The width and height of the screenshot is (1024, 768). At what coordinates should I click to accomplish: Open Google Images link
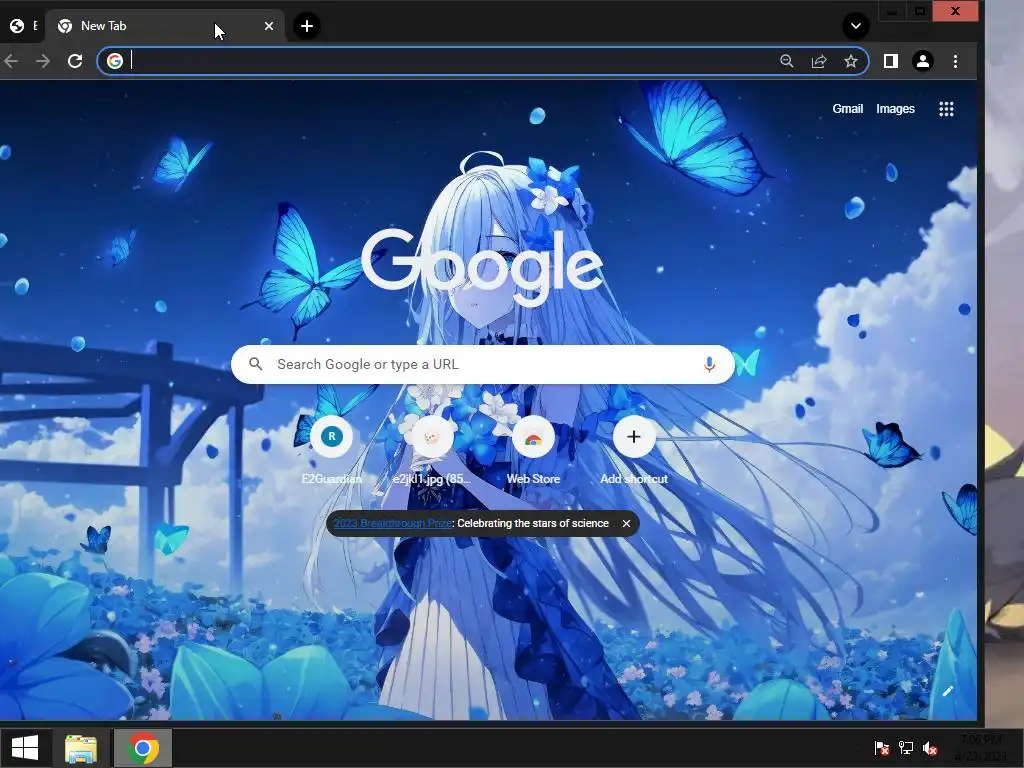tap(895, 109)
